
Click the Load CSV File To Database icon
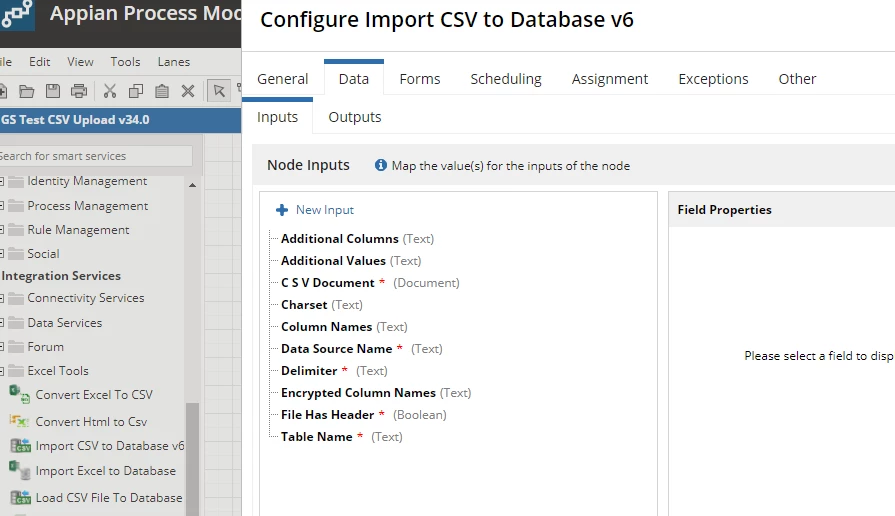point(21,498)
